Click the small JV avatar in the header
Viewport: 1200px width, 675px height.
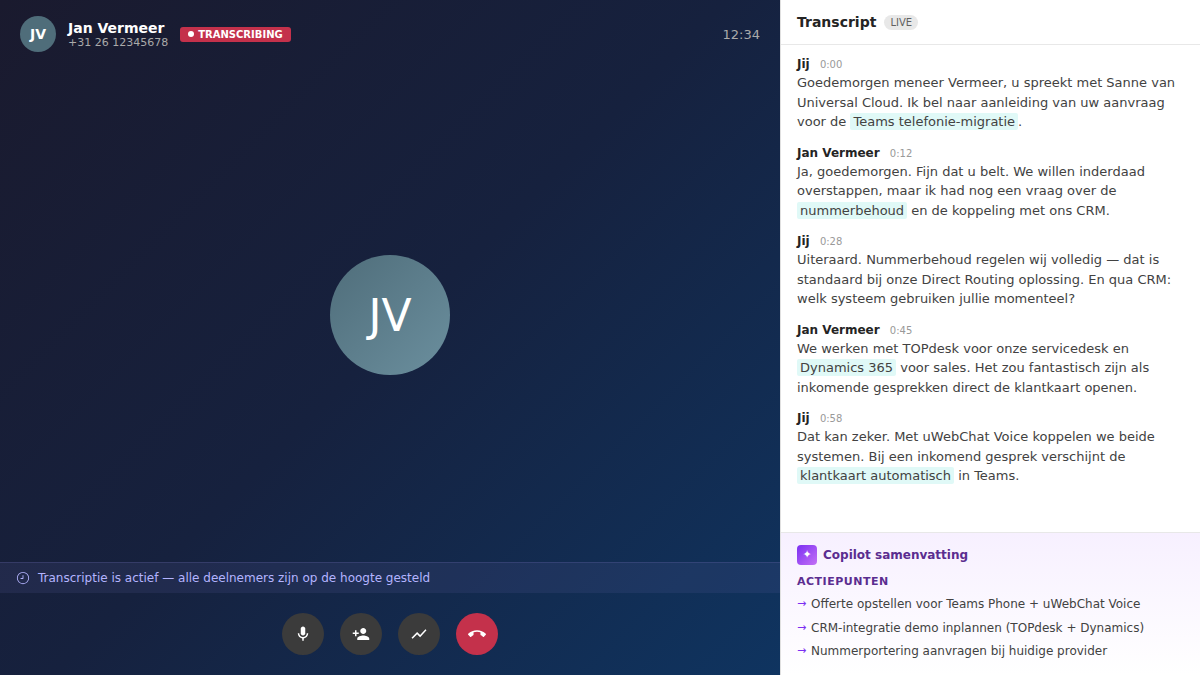click(37, 33)
